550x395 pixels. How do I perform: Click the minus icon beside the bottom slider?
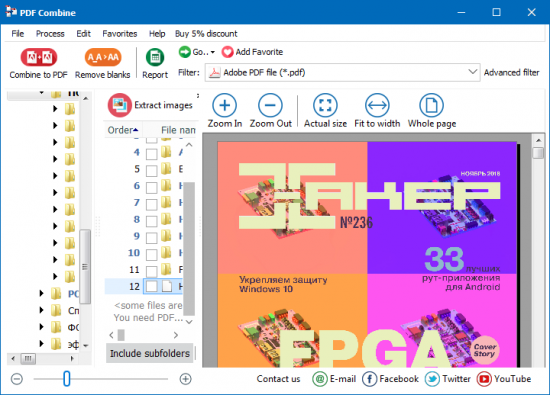click(17, 379)
